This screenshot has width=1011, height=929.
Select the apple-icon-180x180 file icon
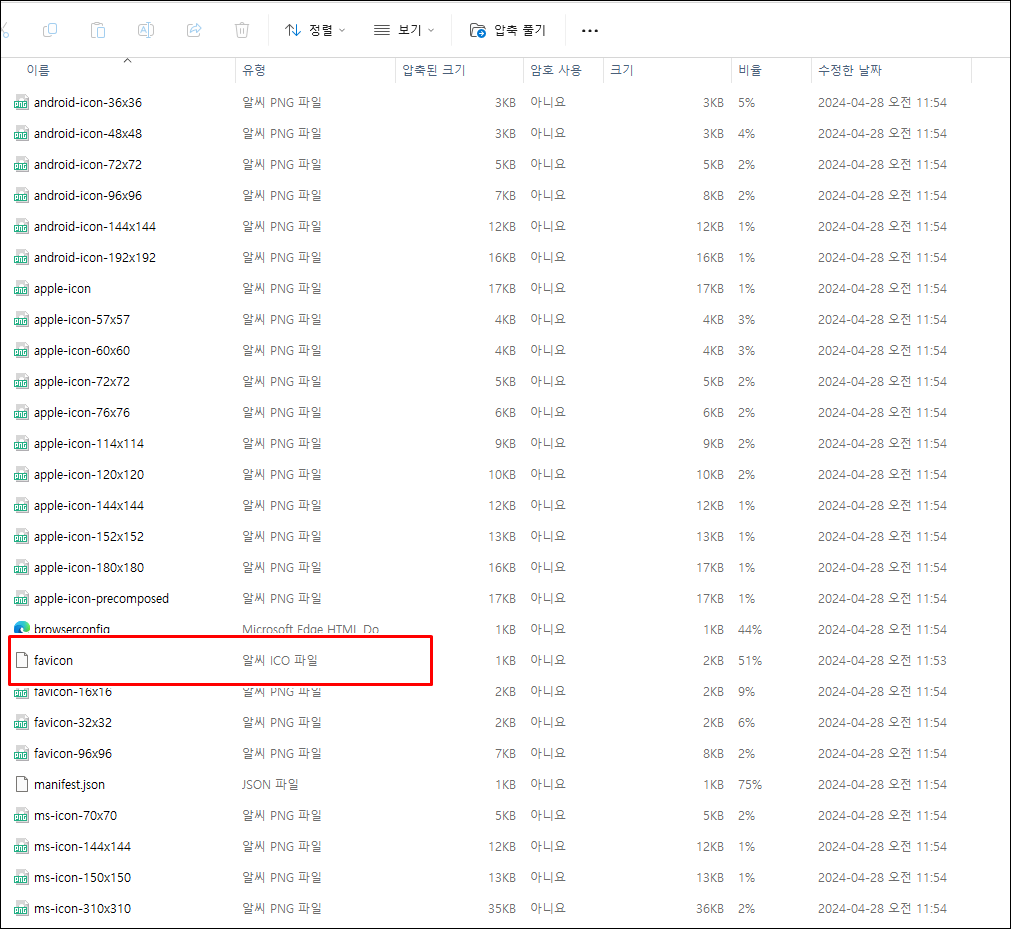tap(21, 567)
